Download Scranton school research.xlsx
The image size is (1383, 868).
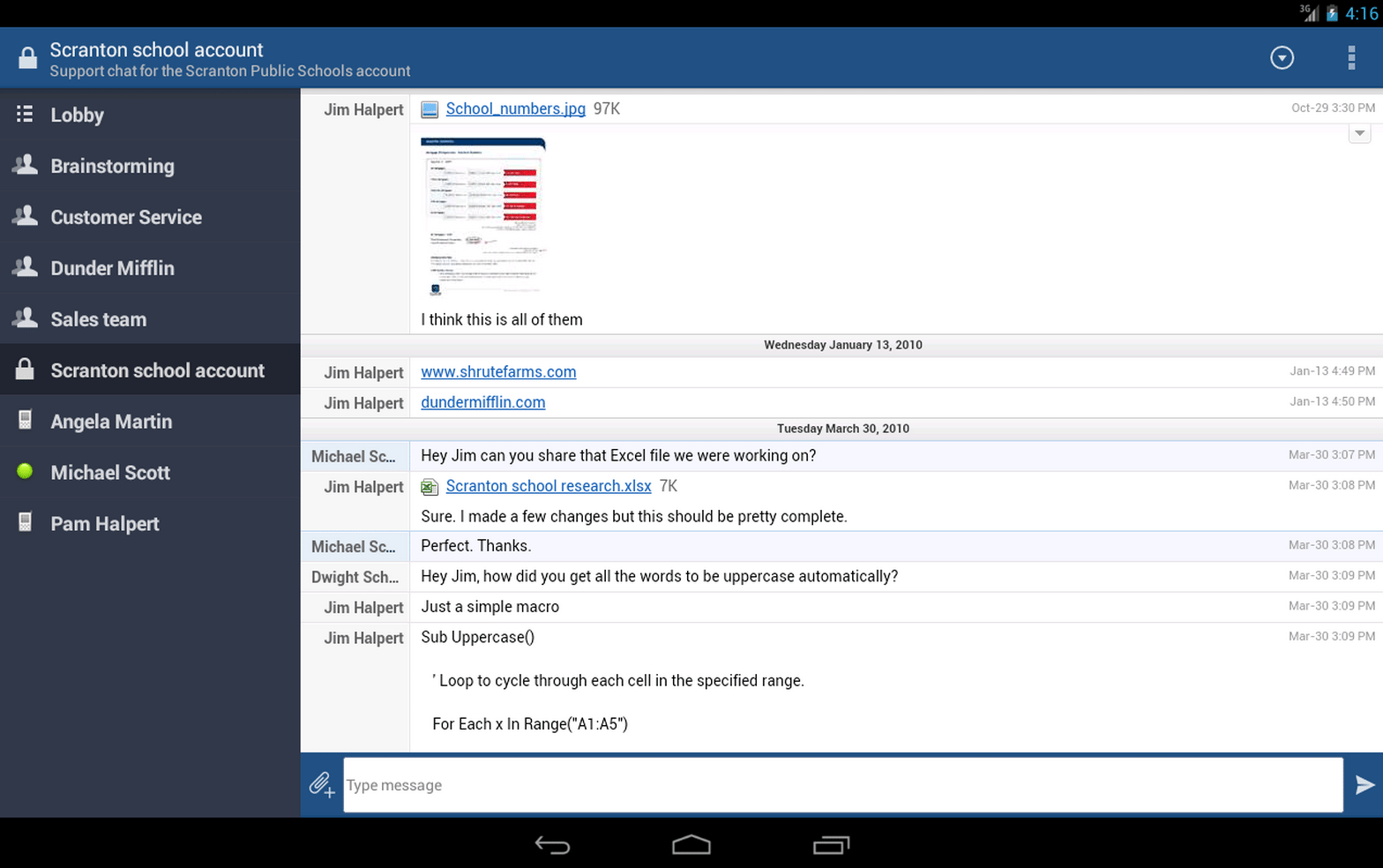coord(548,486)
